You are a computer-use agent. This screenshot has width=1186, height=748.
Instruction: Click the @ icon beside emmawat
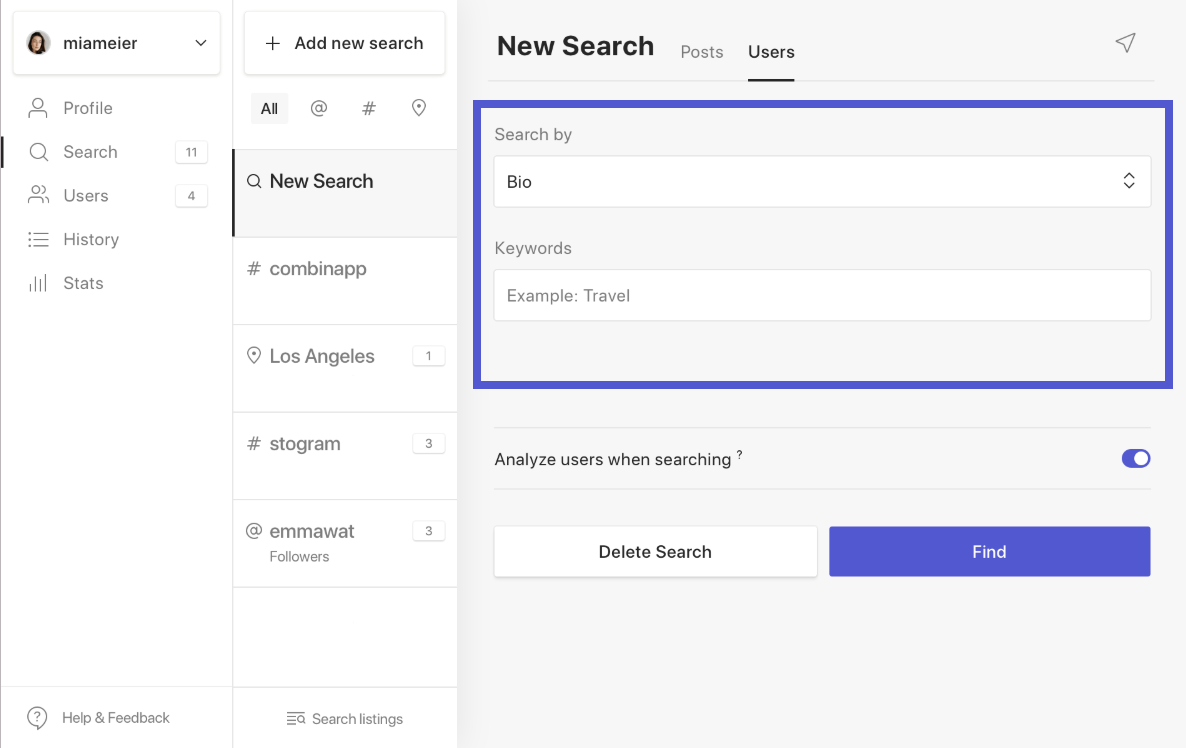point(254,531)
